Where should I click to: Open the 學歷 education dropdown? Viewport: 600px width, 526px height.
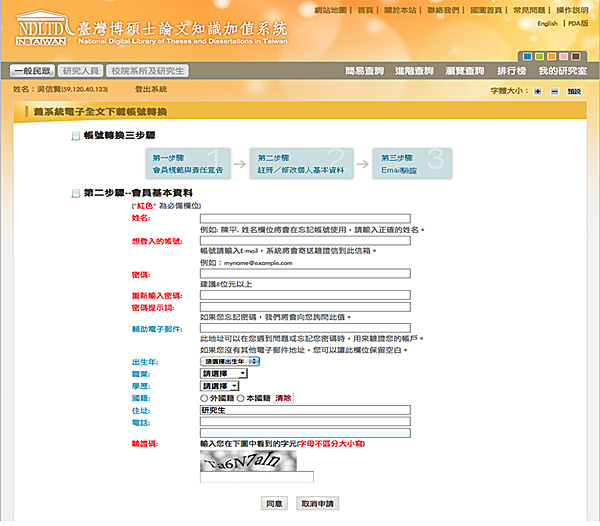click(220, 385)
